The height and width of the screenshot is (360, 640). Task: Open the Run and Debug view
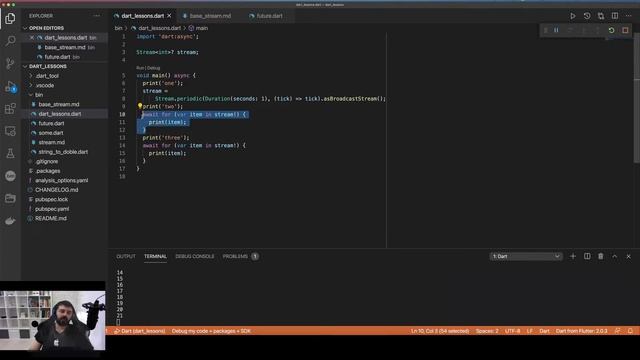tap(10, 87)
